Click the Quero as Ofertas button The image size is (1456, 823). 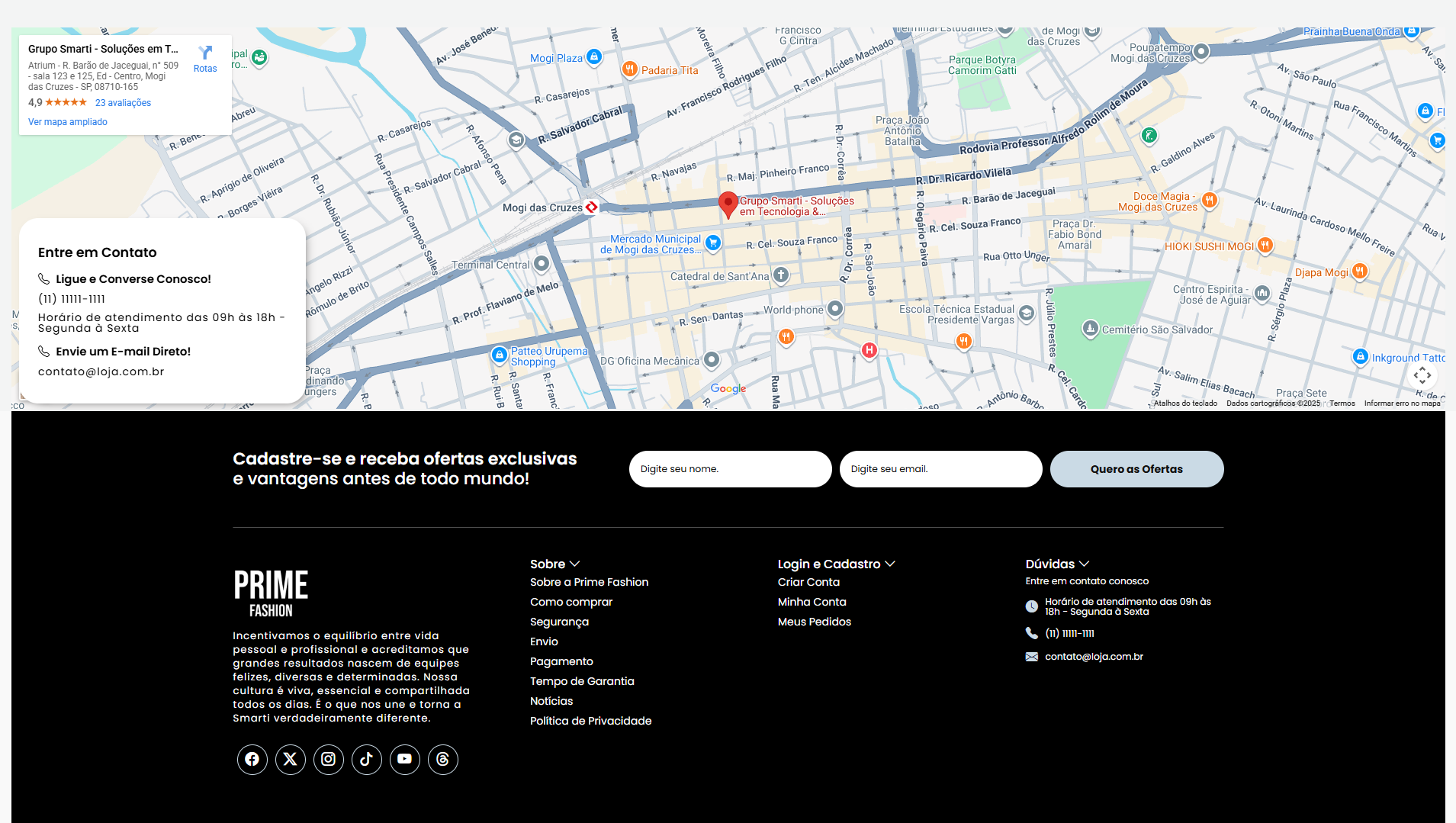1137,469
